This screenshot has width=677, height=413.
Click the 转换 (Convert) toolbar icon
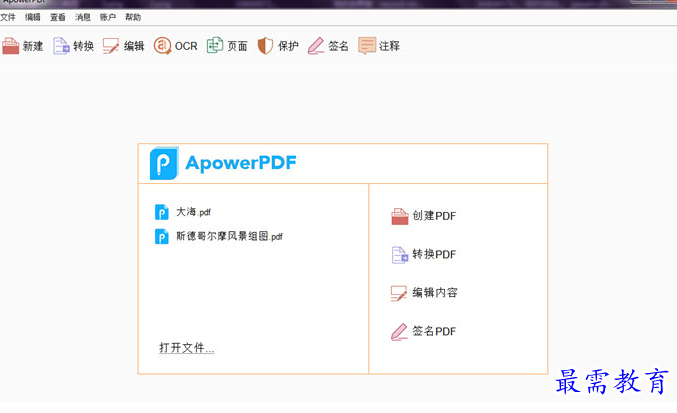(x=61, y=46)
